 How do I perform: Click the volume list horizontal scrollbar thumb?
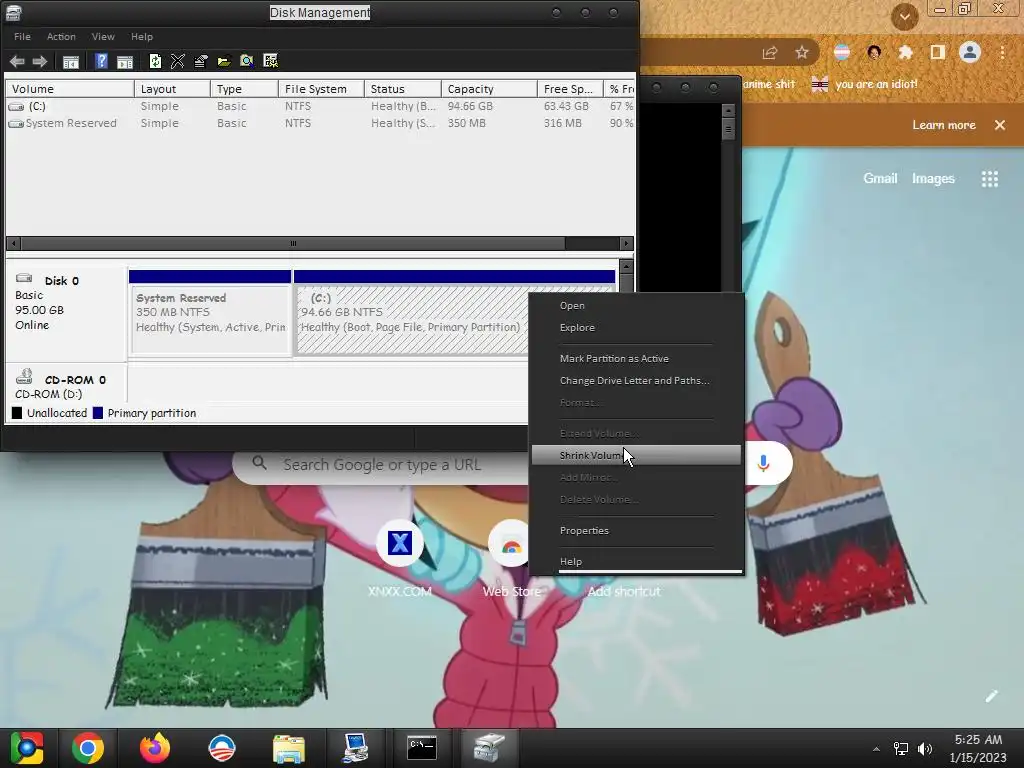293,244
